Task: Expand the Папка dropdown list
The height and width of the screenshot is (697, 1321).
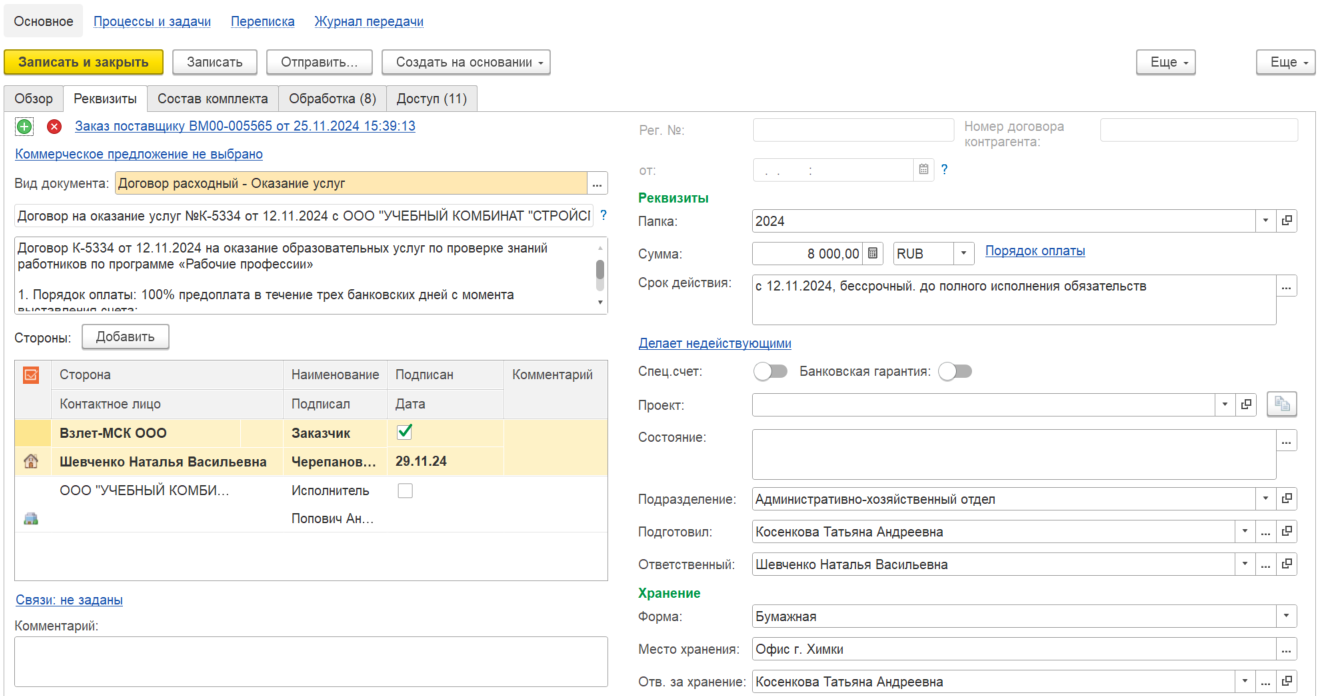Action: click(1266, 221)
